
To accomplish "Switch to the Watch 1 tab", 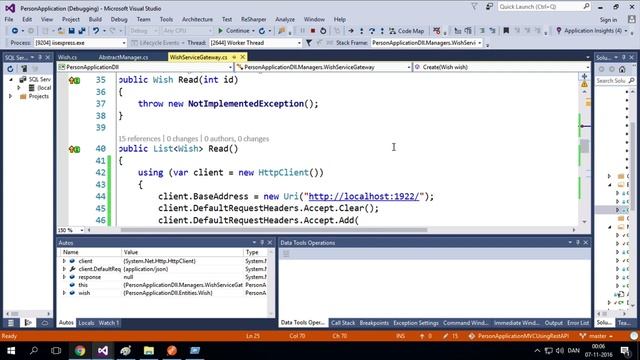I will (x=109, y=323).
